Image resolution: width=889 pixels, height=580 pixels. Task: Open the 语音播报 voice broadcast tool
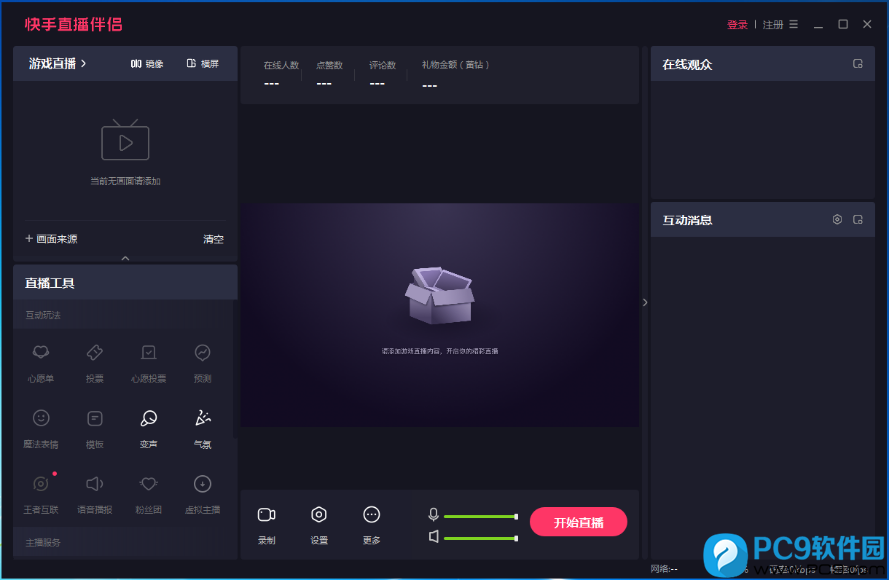coord(95,493)
